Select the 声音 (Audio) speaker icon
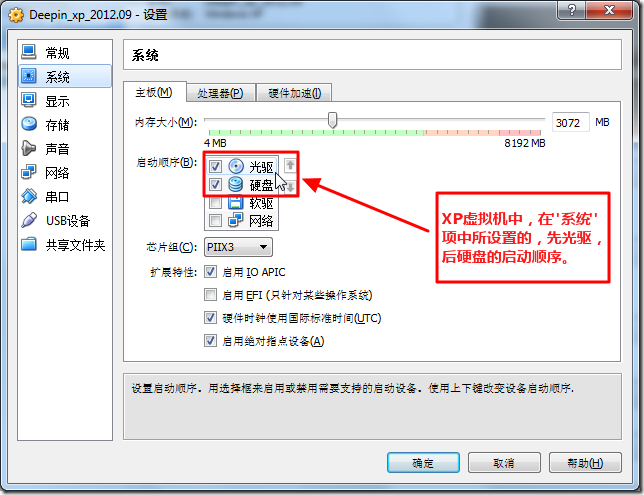The image size is (644, 495). [x=29, y=148]
